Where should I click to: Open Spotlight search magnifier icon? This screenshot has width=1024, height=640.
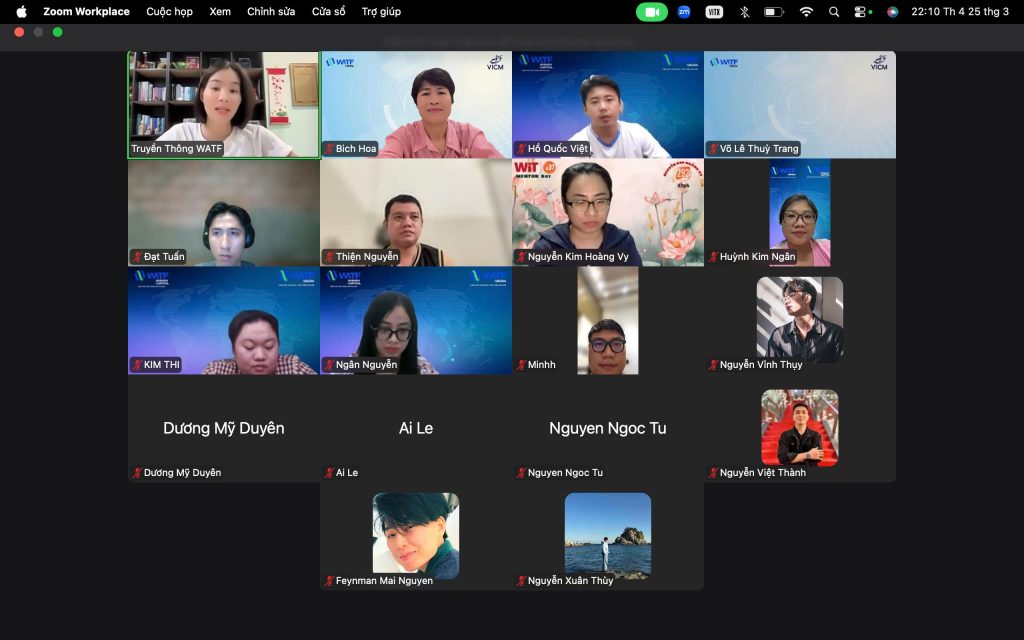[x=834, y=12]
